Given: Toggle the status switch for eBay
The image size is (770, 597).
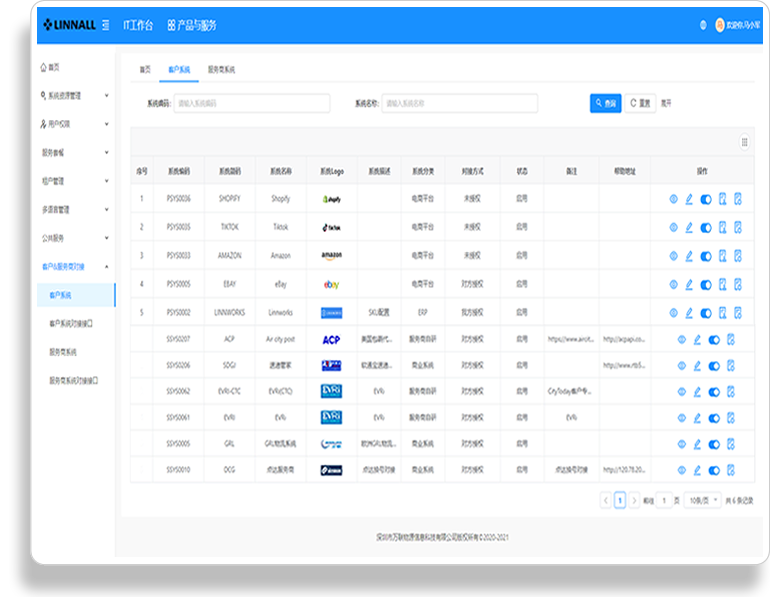Looking at the screenshot, I should coord(706,285).
